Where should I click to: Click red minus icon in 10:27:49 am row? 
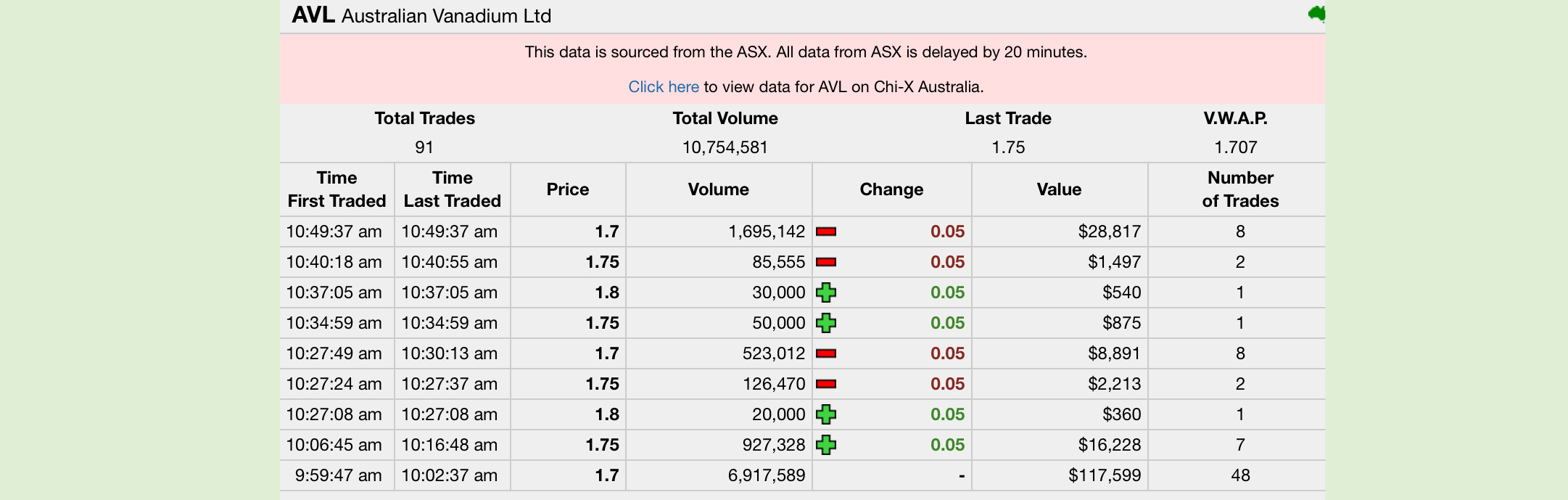pyautogui.click(x=826, y=353)
